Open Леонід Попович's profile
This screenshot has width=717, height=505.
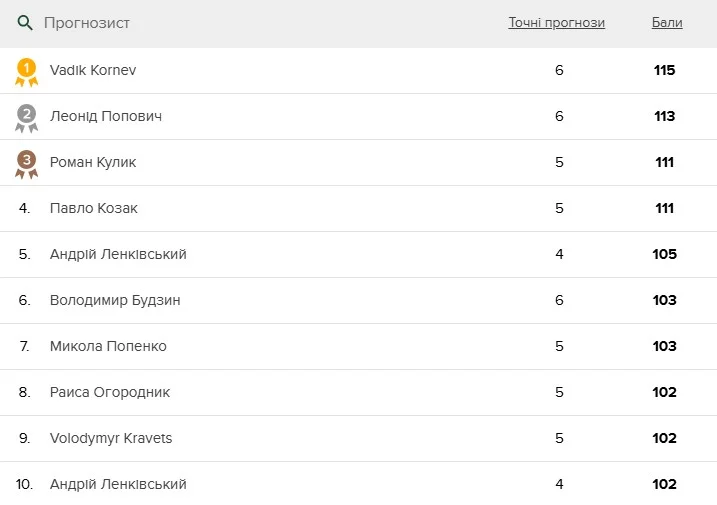[x=106, y=117]
